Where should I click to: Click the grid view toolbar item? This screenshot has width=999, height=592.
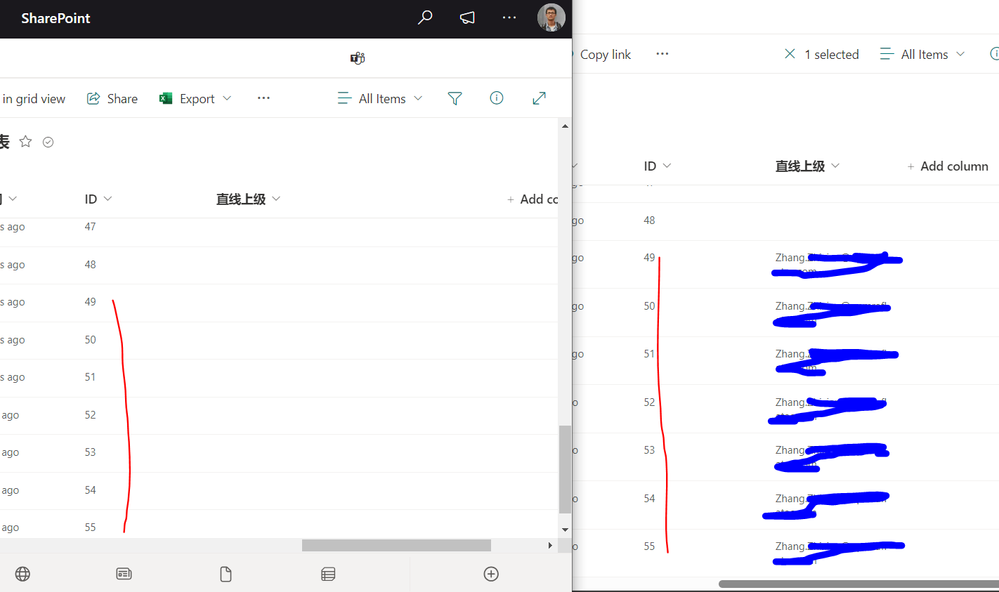[33, 99]
